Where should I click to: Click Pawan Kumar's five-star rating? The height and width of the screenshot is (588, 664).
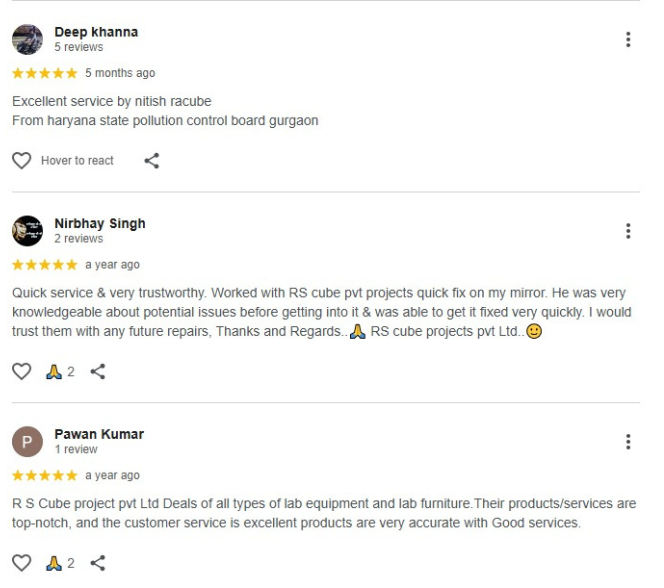point(44,475)
